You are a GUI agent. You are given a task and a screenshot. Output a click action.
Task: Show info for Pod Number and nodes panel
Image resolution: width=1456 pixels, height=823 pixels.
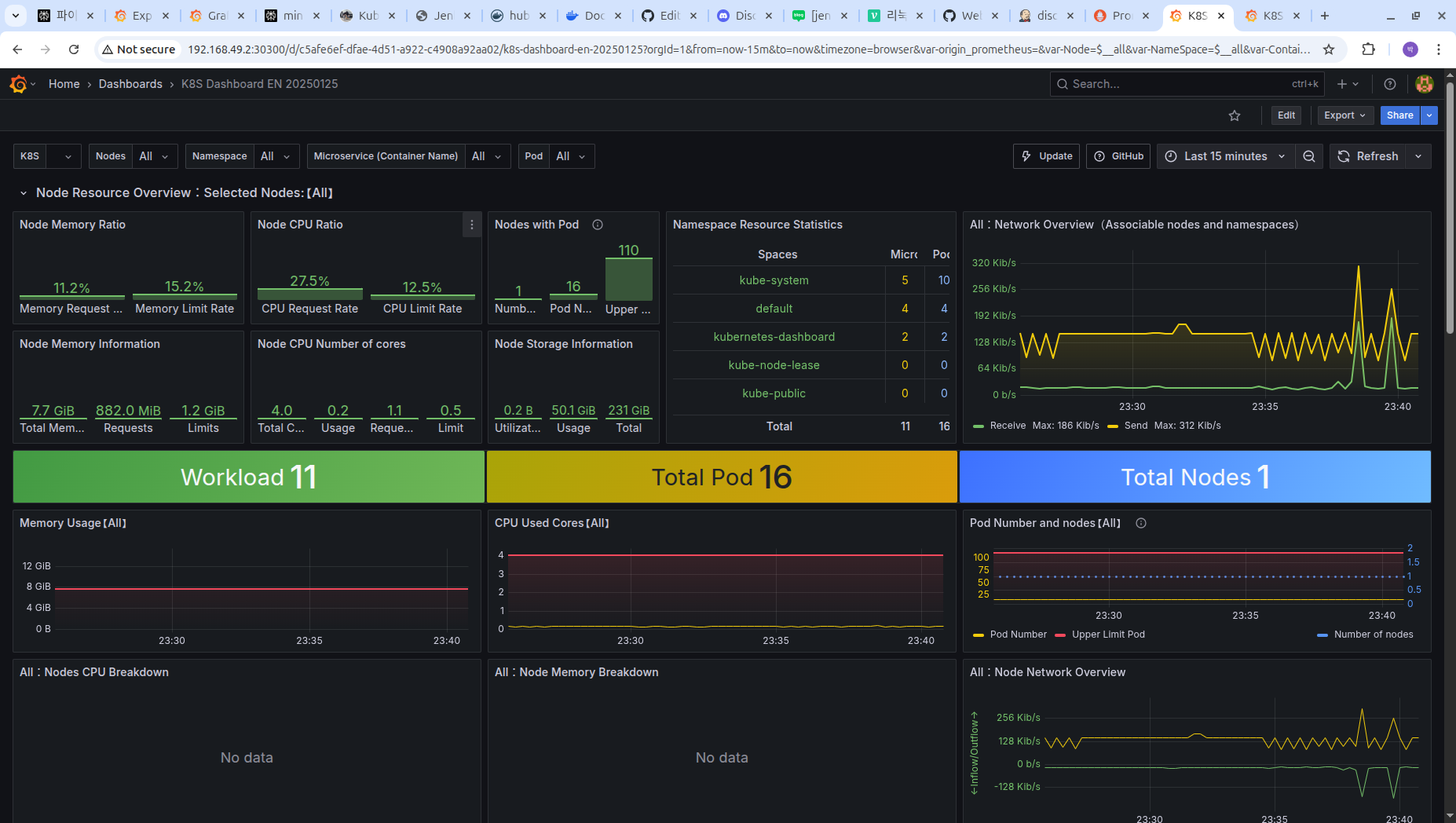(1141, 523)
